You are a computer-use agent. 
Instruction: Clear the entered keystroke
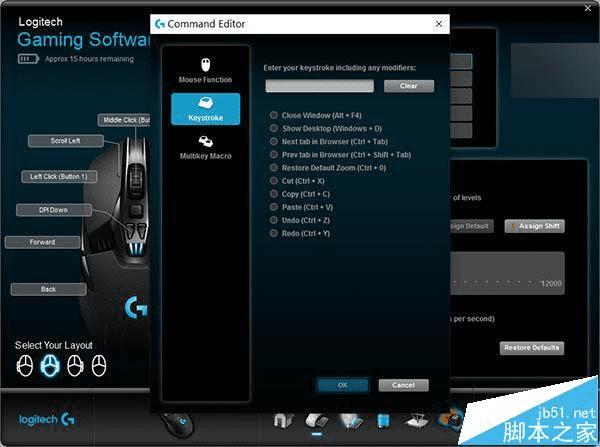(x=409, y=86)
